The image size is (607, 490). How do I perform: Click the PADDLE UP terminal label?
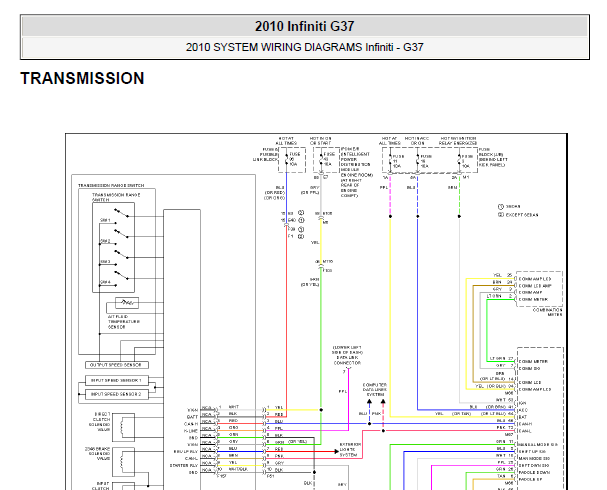[x=530, y=480]
